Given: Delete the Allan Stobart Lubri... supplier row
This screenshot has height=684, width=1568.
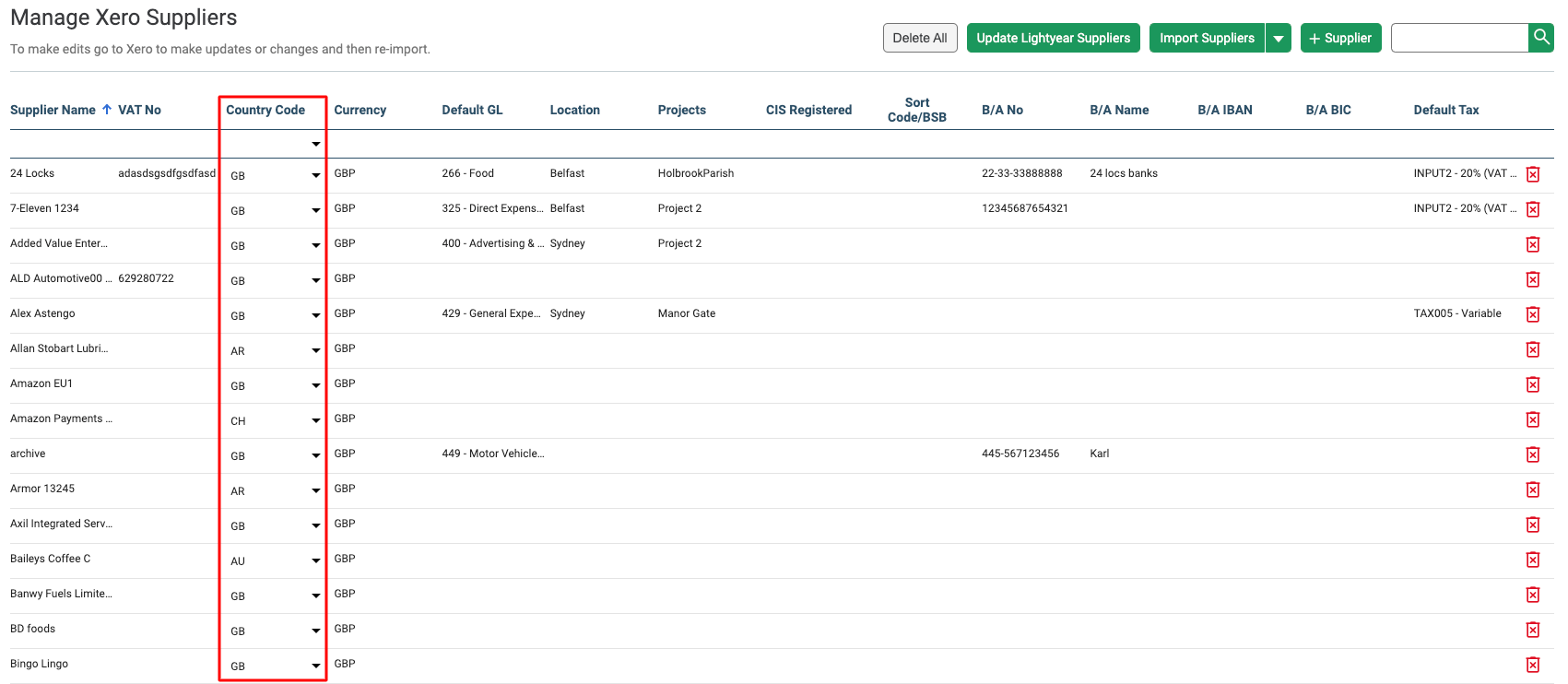Looking at the screenshot, I should coord(1533,349).
